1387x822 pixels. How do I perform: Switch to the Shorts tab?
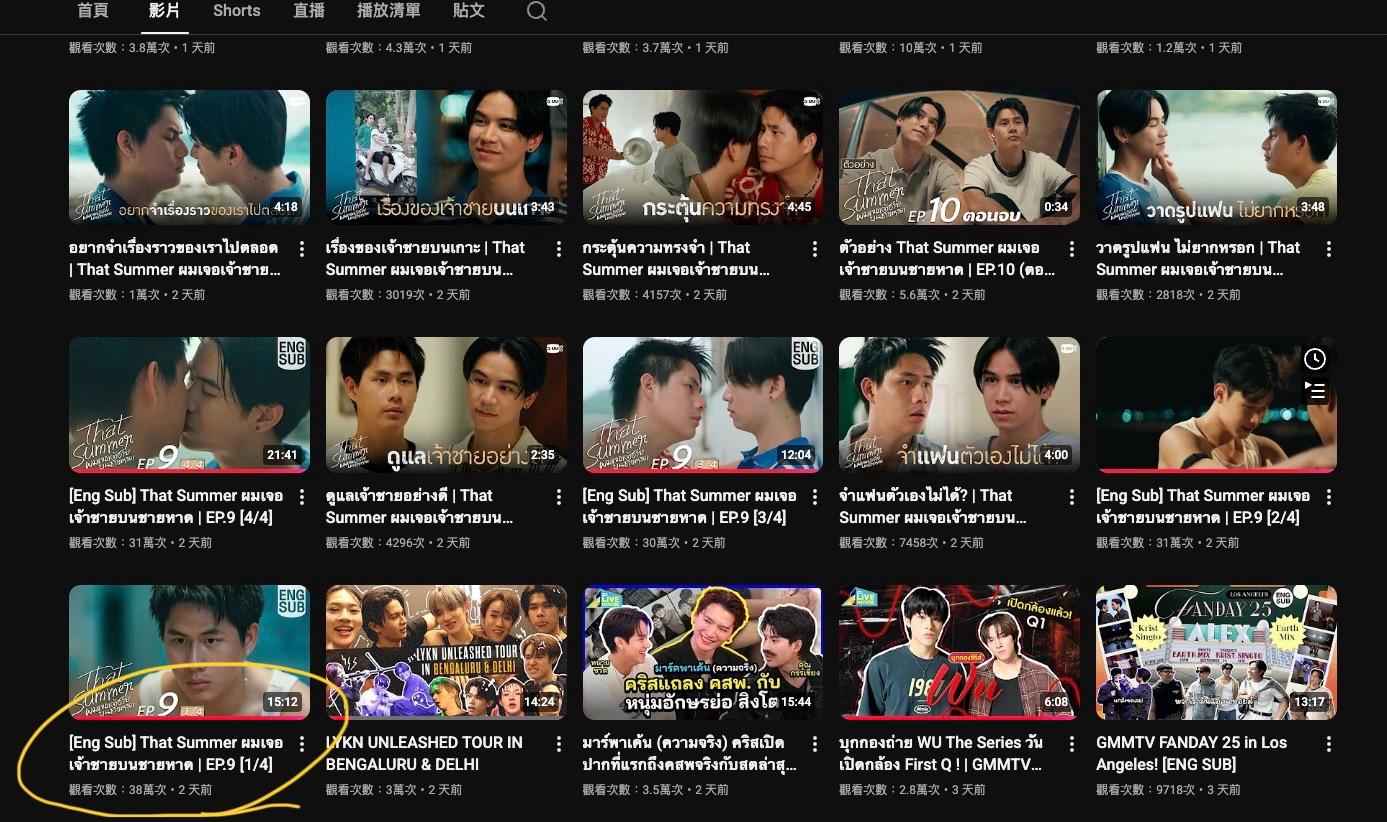pyautogui.click(x=236, y=11)
